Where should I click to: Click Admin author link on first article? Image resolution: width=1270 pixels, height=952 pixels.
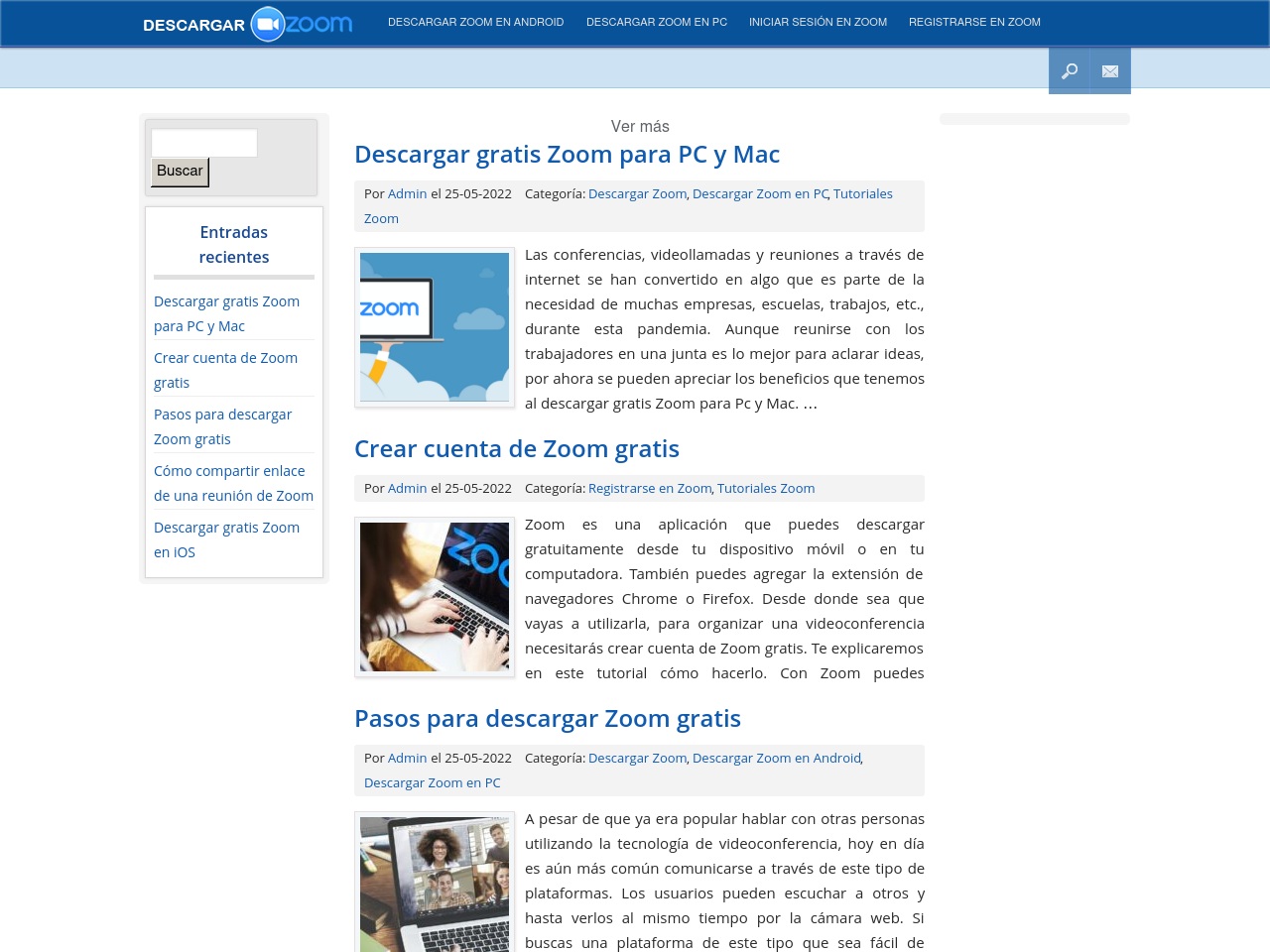coord(407,193)
